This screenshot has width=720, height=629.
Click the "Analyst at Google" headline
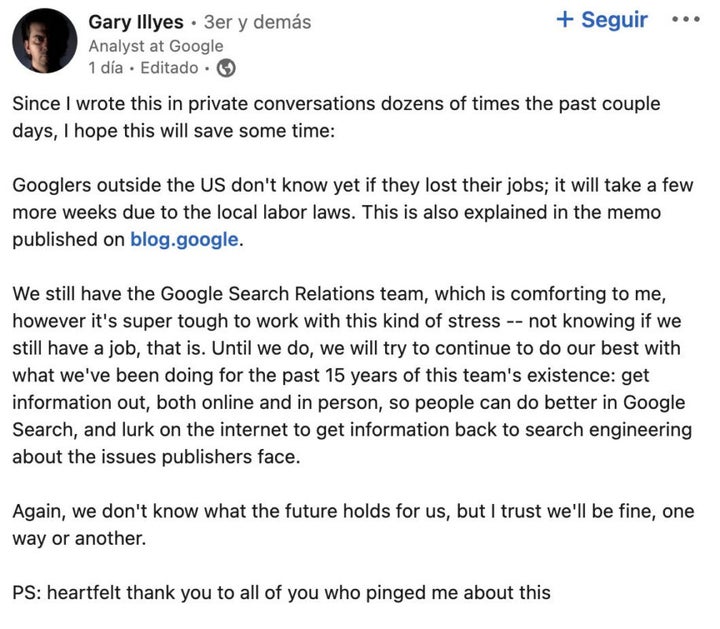[x=156, y=46]
